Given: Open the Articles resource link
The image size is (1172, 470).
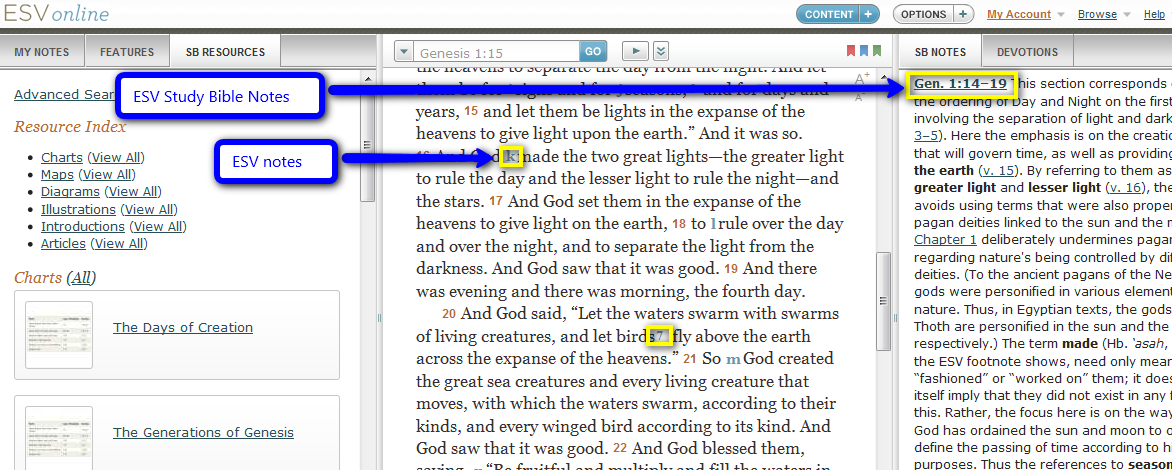Looking at the screenshot, I should coord(64,244).
